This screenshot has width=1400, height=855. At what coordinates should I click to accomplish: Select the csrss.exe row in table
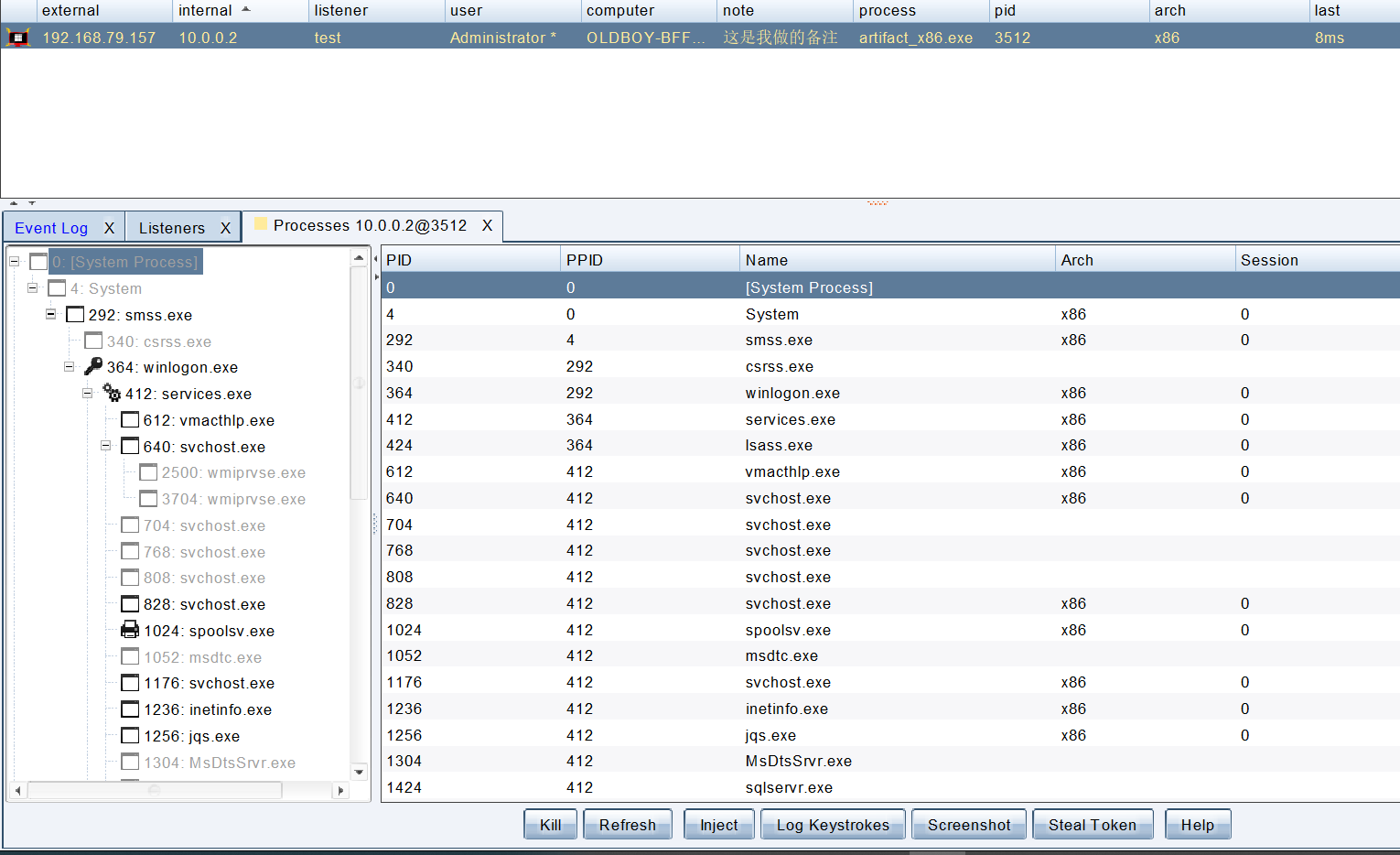890,366
